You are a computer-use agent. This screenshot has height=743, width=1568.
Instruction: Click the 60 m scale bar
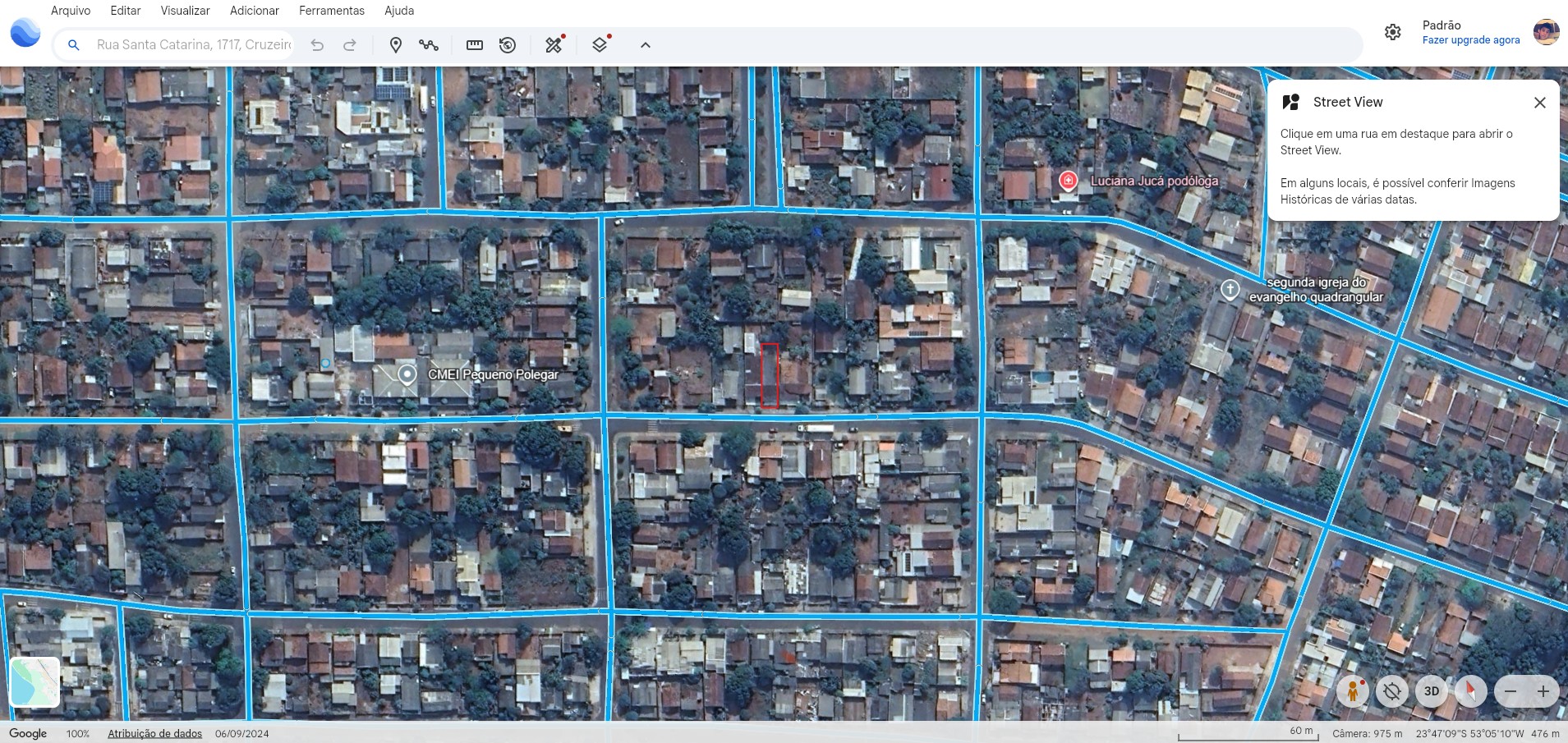point(1248,734)
